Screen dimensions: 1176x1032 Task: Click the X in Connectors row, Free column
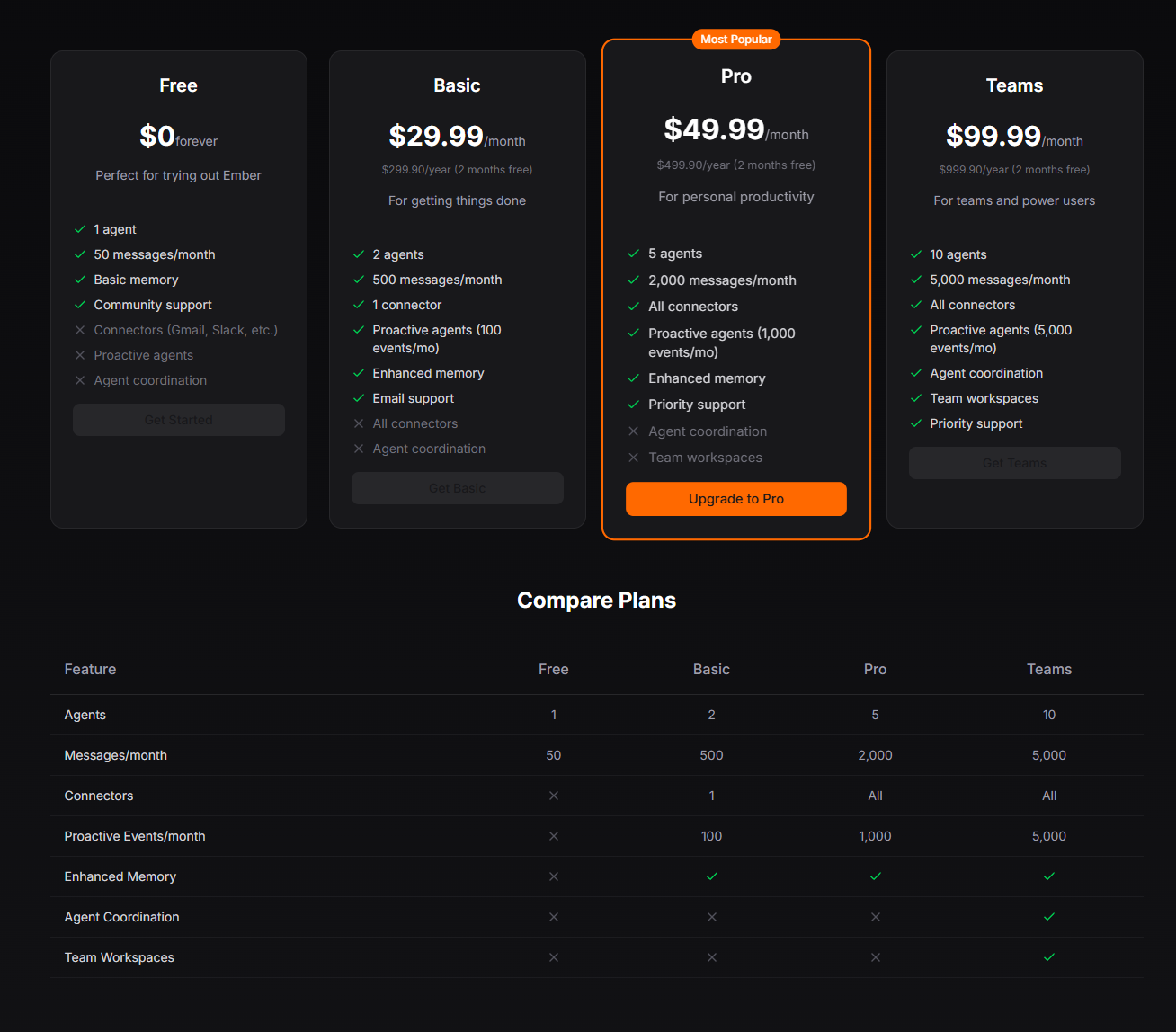[x=554, y=796]
